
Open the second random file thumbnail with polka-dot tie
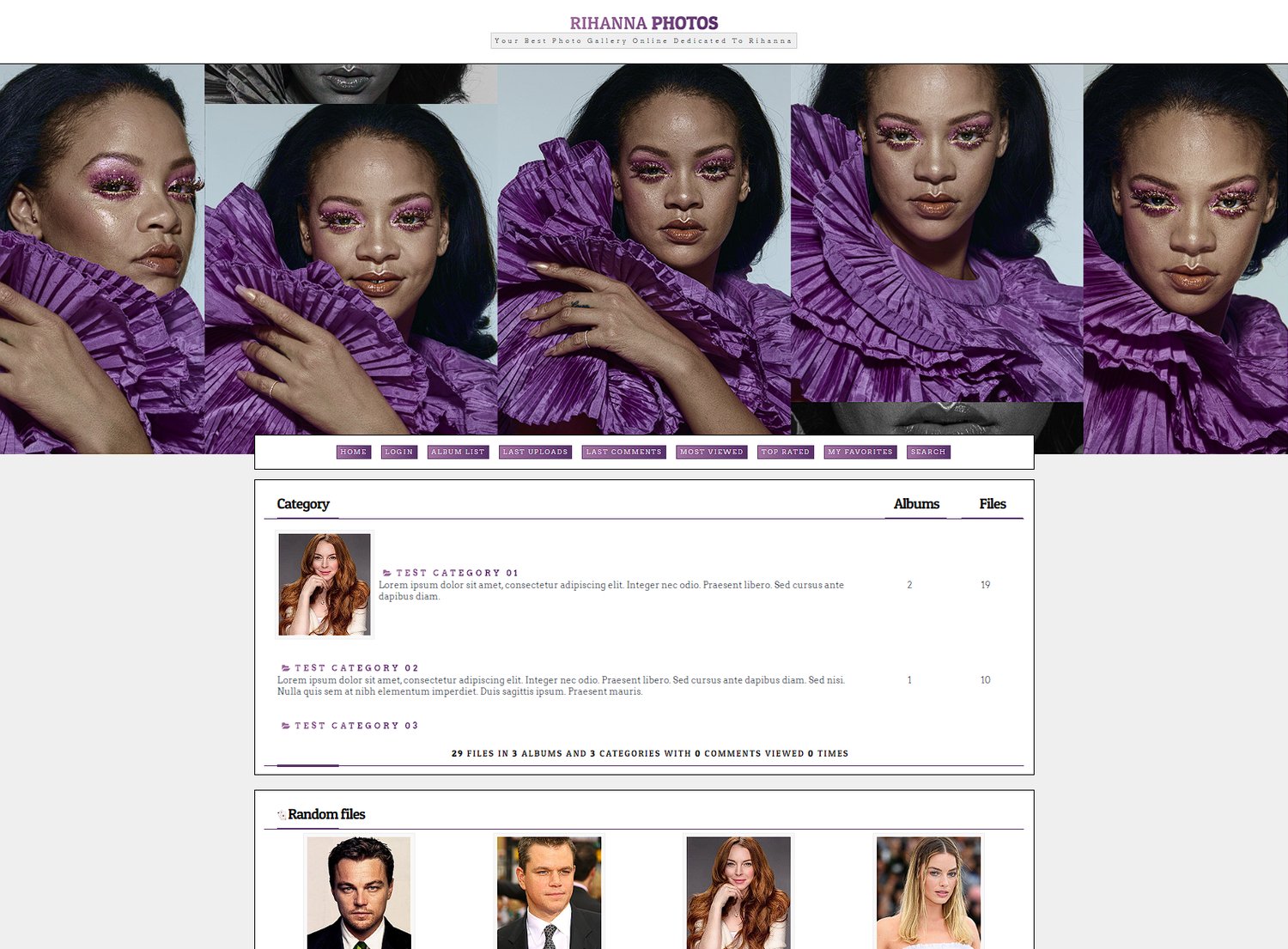tap(549, 892)
